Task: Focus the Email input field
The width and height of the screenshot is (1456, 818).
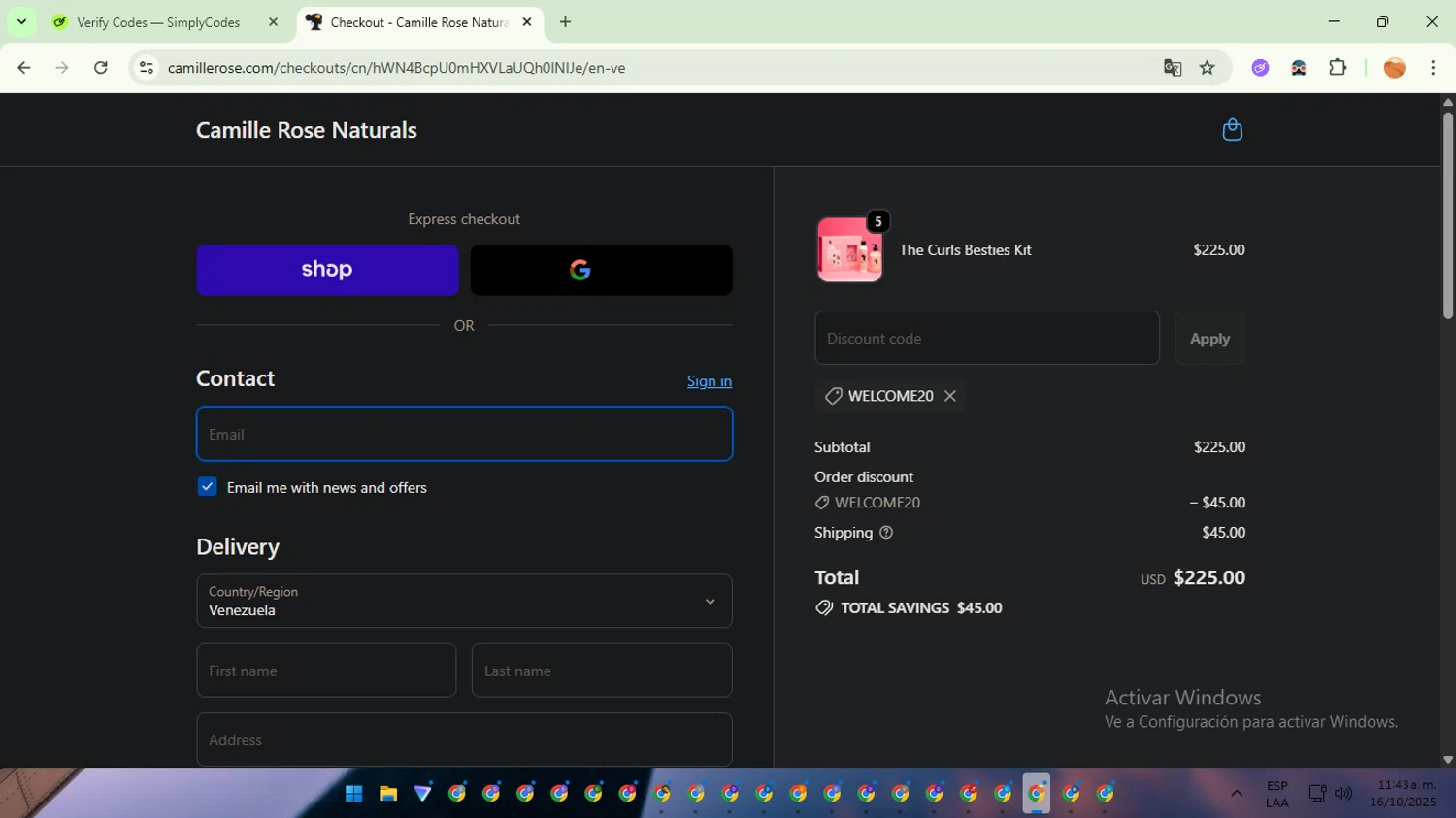Action: 464,434
